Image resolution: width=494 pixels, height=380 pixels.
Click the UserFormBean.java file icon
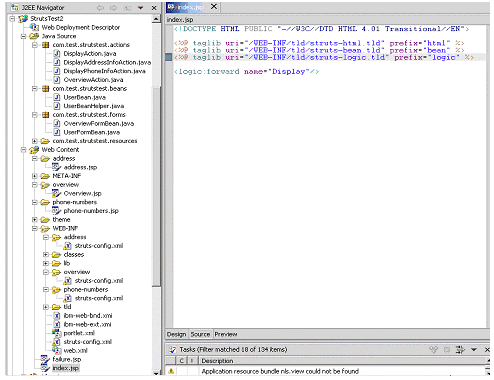[x=57, y=132]
